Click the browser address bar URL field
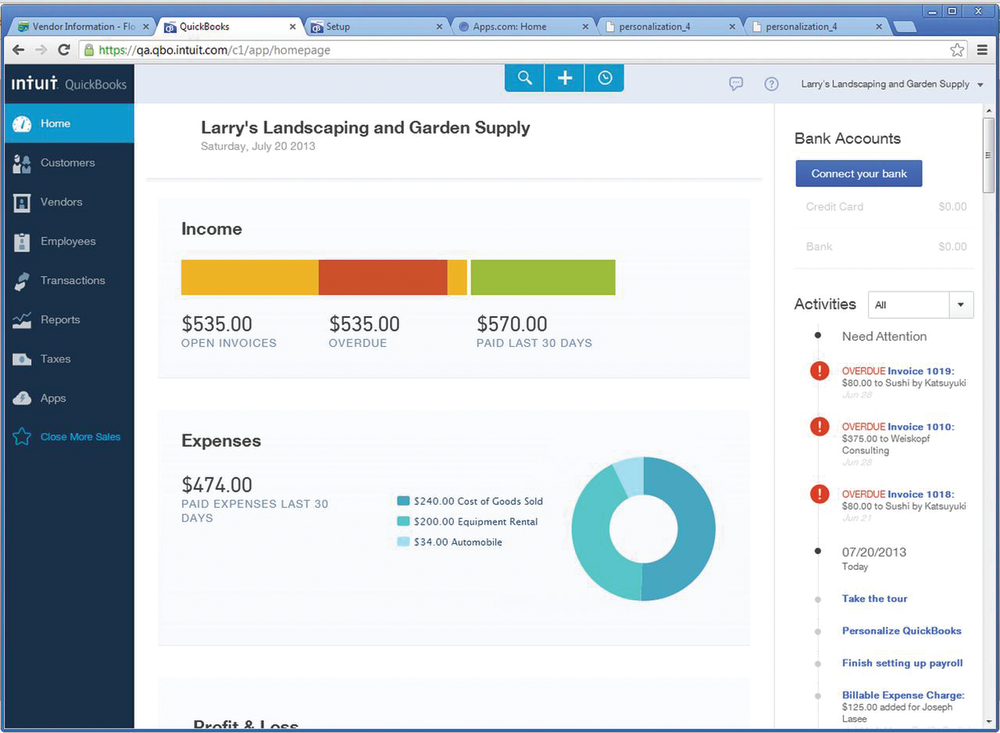Viewport: 1000px width, 733px height. [x=500, y=50]
